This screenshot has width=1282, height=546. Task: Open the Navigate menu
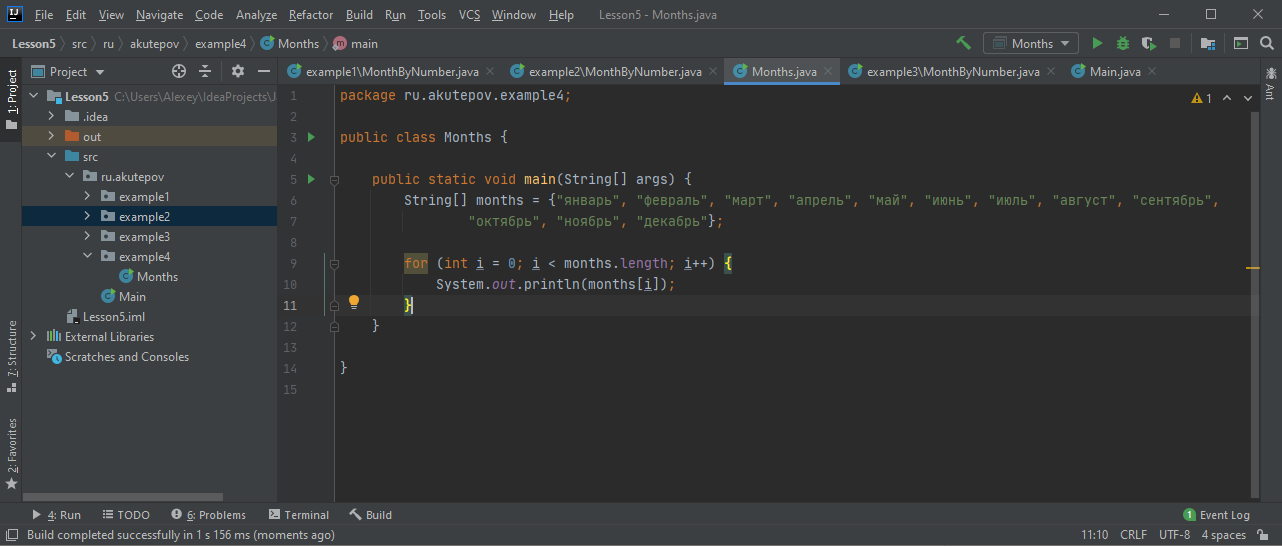[x=160, y=15]
